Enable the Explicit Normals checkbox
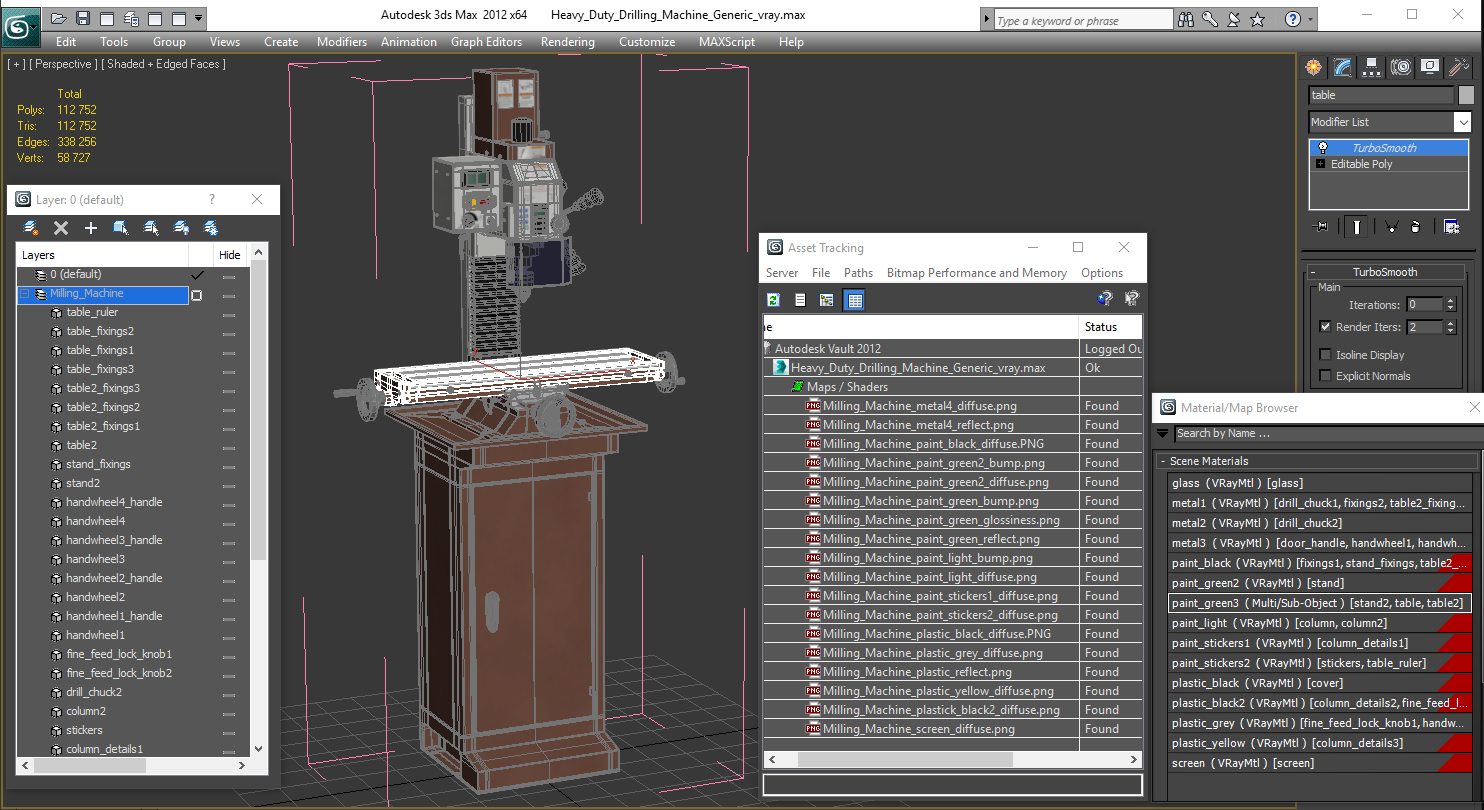Image resolution: width=1484 pixels, height=810 pixels. [1326, 376]
